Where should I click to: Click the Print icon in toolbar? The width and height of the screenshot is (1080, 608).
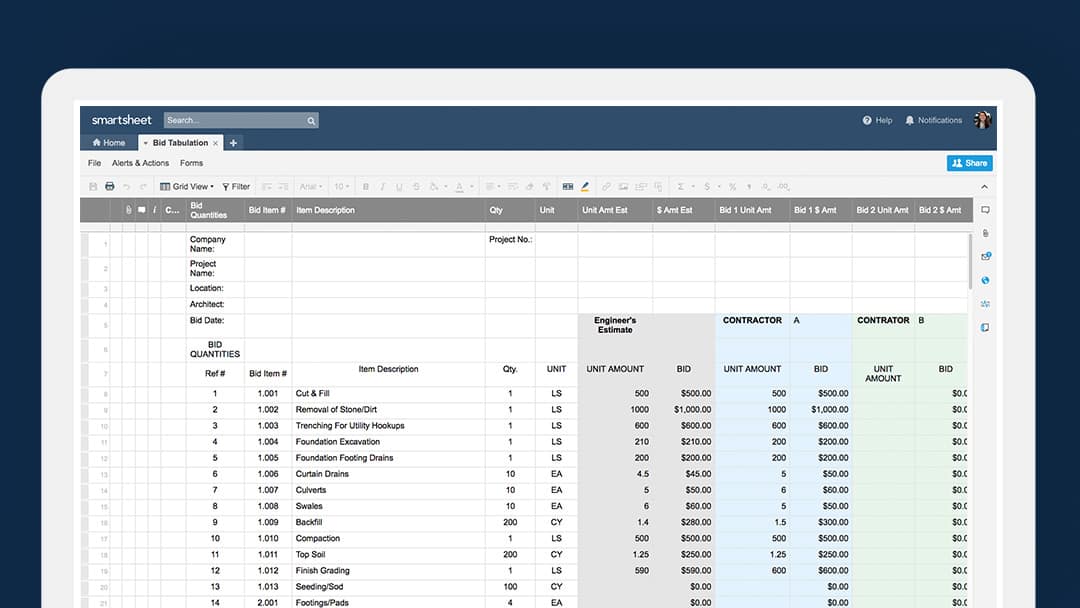pos(109,187)
